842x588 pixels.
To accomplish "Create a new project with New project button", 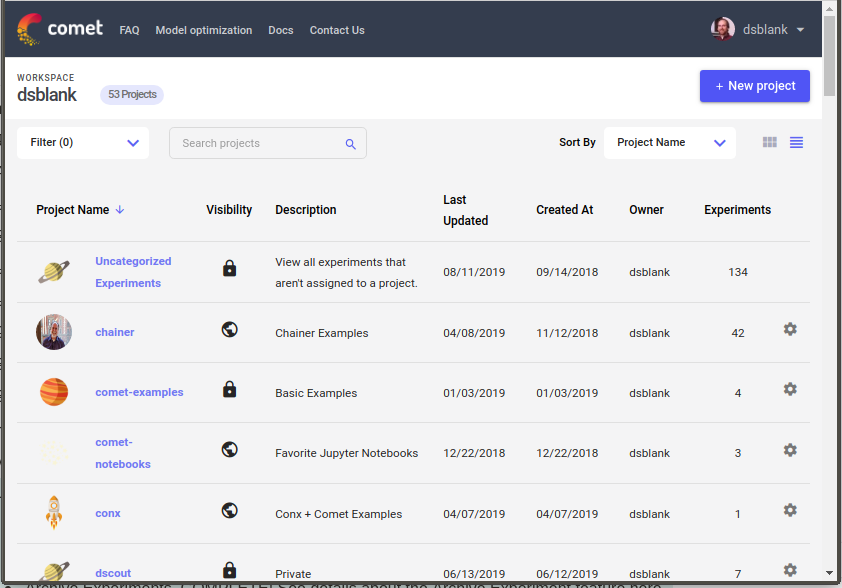I will click(x=754, y=86).
